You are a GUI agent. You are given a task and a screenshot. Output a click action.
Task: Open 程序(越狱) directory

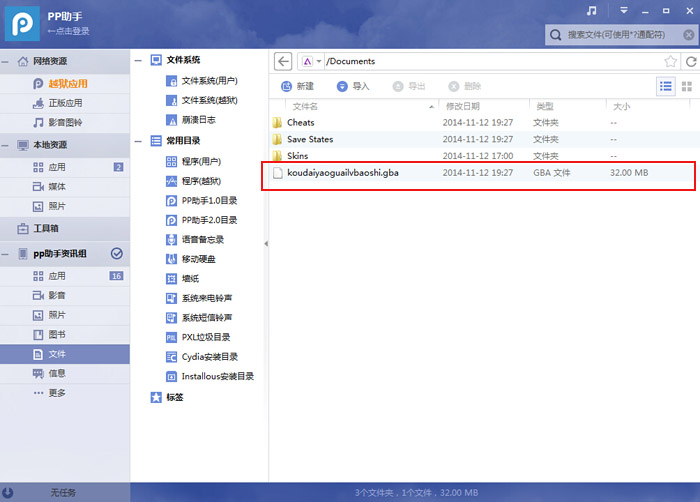[x=193, y=181]
